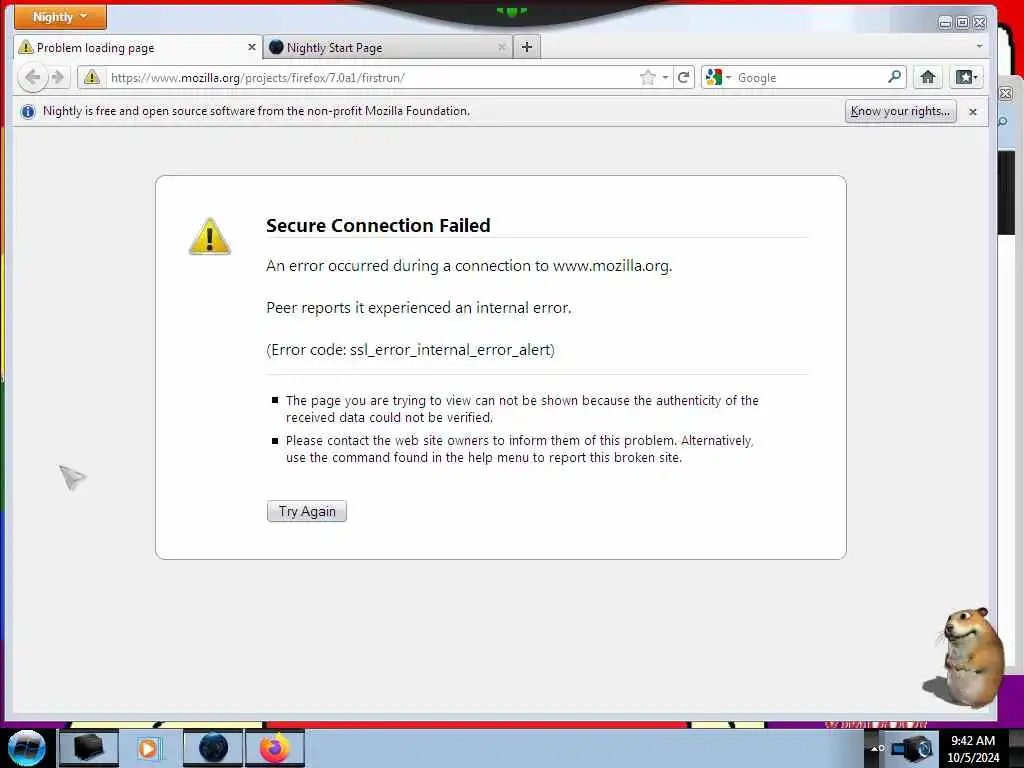Open Know your rights button
The width and height of the screenshot is (1024, 768).
tap(901, 112)
